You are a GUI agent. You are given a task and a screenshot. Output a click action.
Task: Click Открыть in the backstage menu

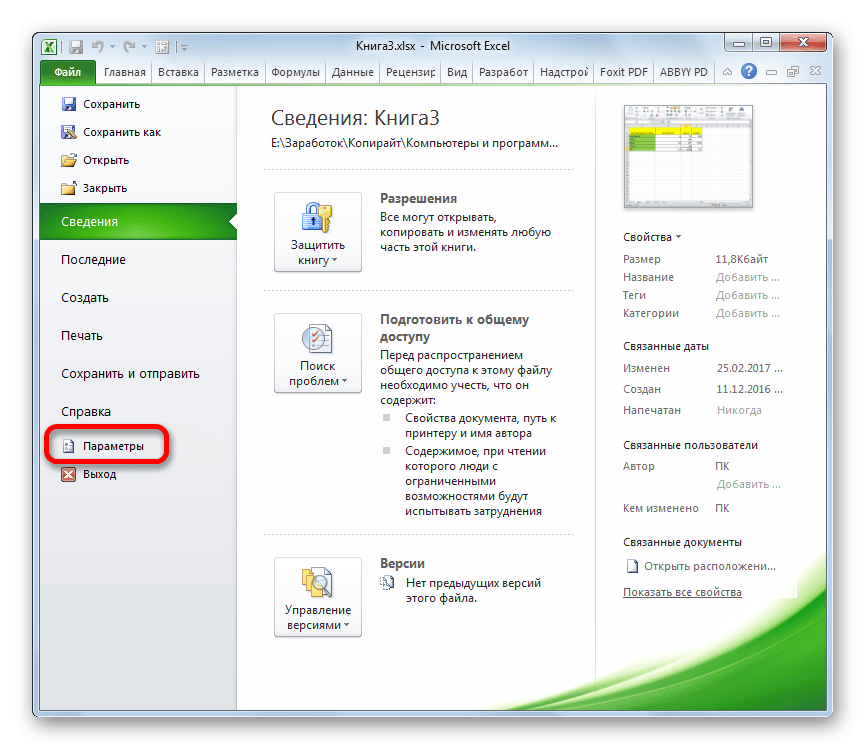pos(95,161)
